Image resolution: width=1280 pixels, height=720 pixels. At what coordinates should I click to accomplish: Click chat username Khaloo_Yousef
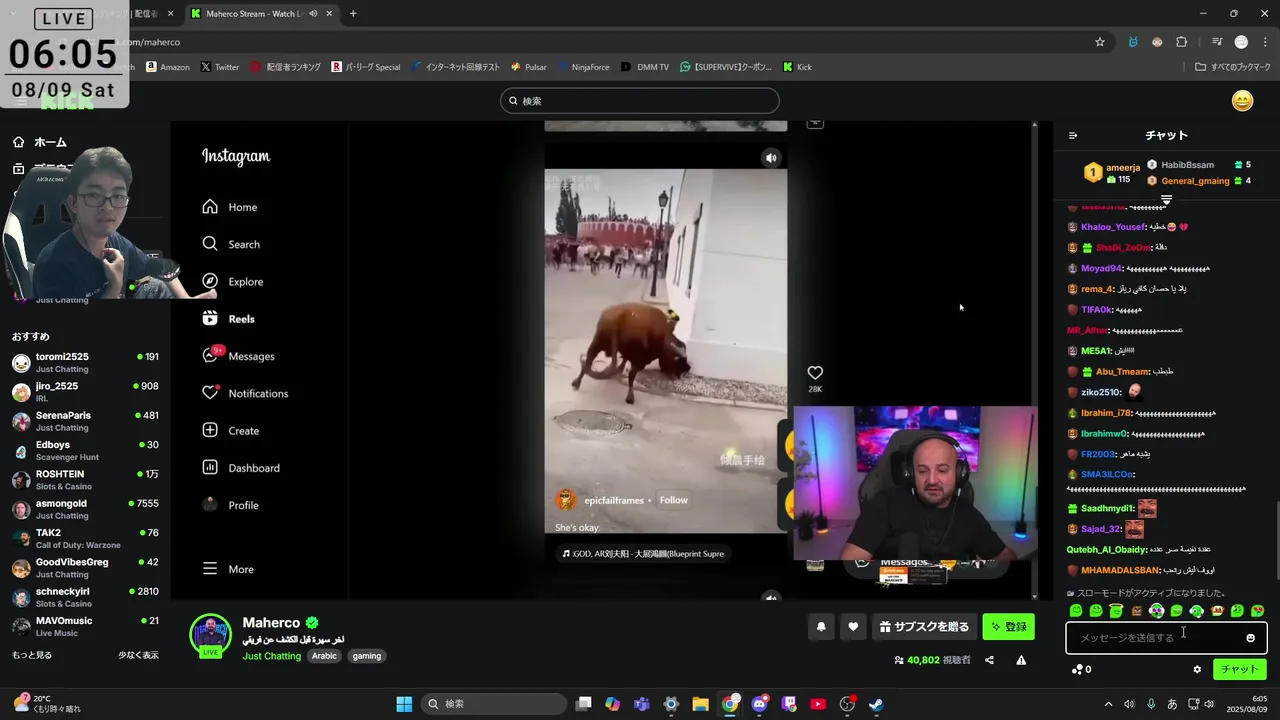(x=1112, y=227)
